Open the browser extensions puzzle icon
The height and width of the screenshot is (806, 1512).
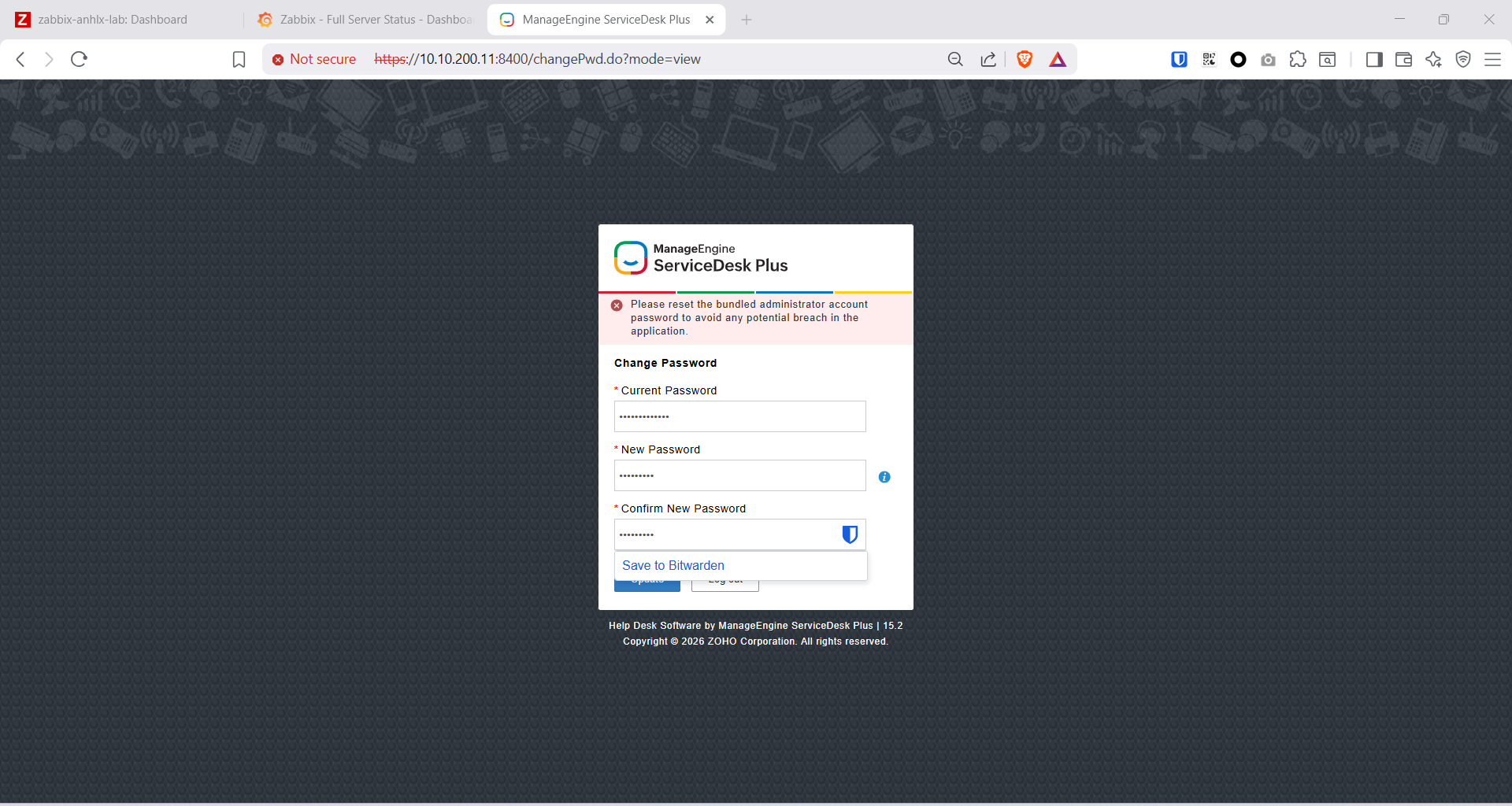click(x=1298, y=59)
